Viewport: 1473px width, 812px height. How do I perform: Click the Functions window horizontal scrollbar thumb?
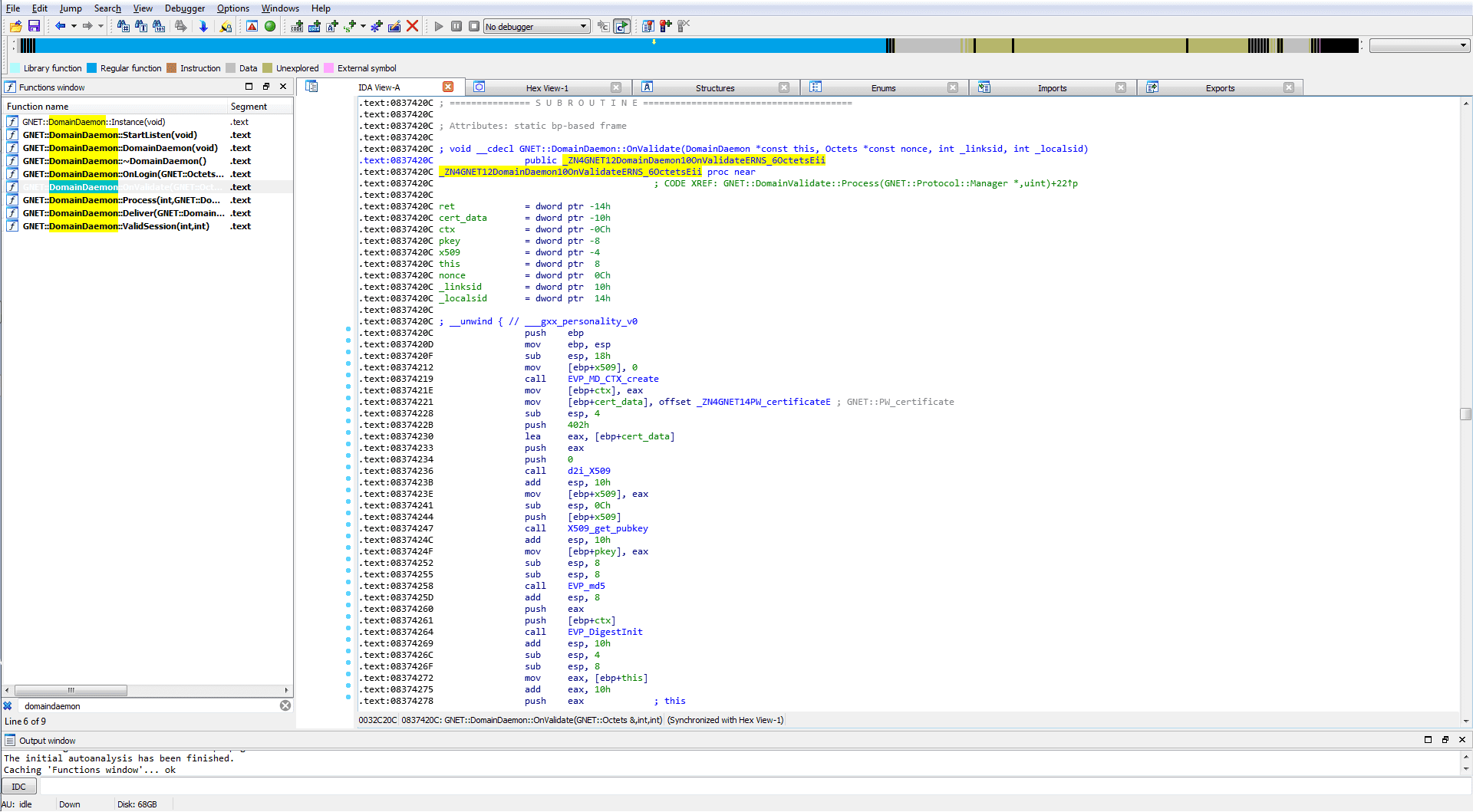pos(71,690)
